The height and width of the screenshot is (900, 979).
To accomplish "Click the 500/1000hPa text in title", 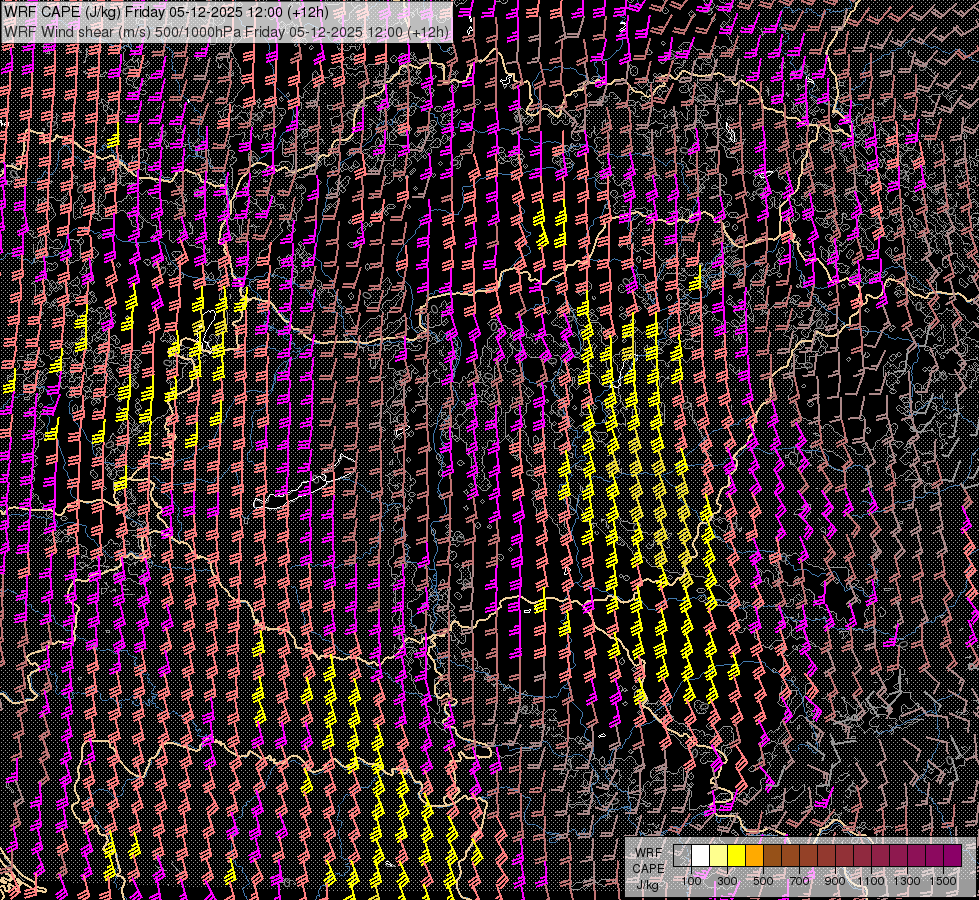I will coord(199,31).
